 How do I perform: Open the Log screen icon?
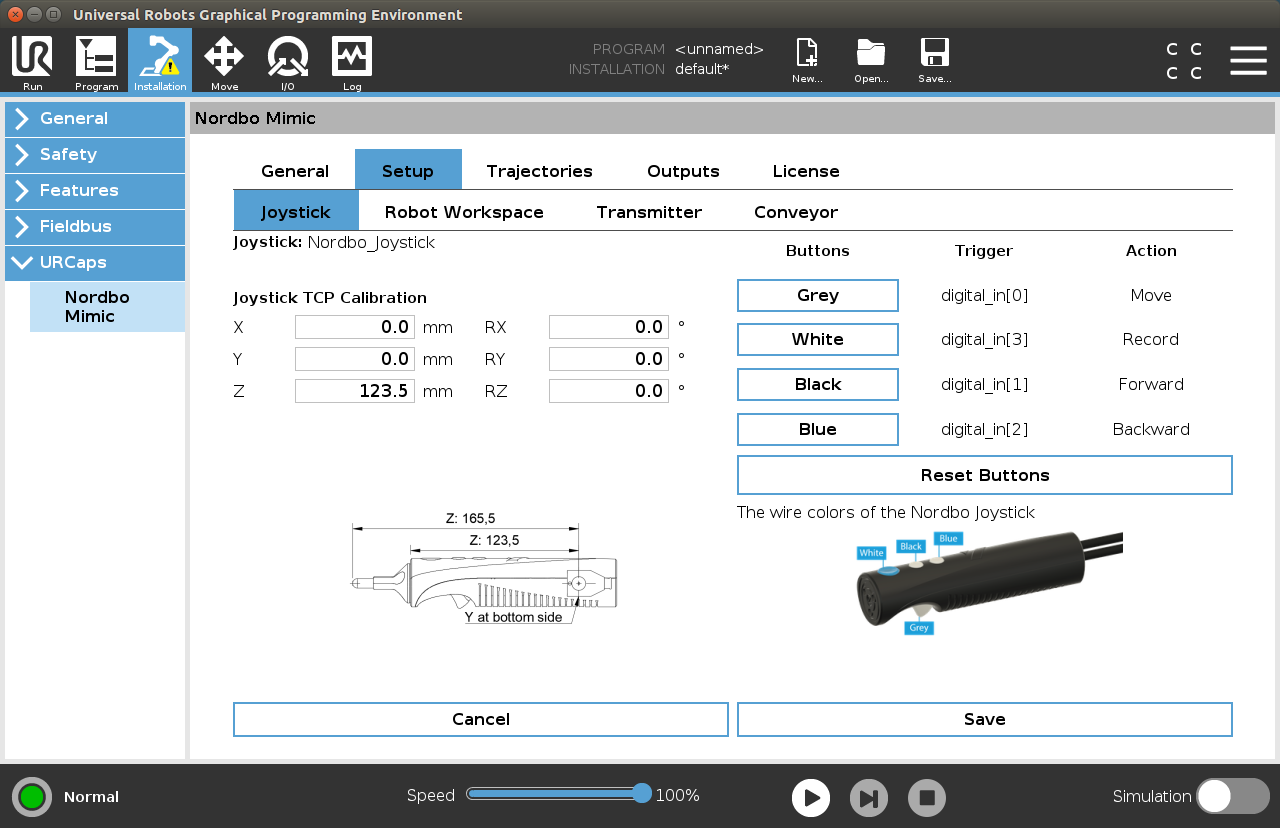point(352,62)
